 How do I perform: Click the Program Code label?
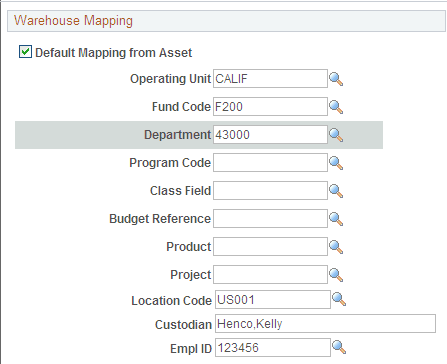[x=170, y=163]
